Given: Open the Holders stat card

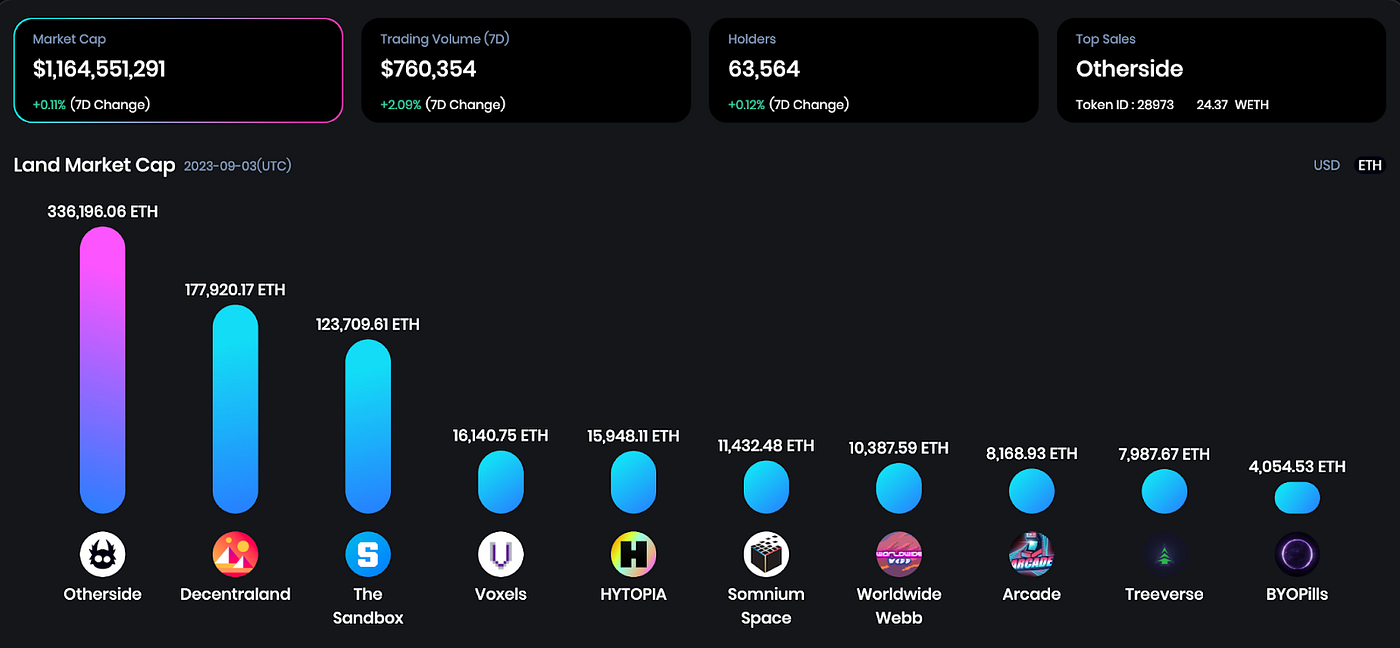Looking at the screenshot, I should 873,70.
